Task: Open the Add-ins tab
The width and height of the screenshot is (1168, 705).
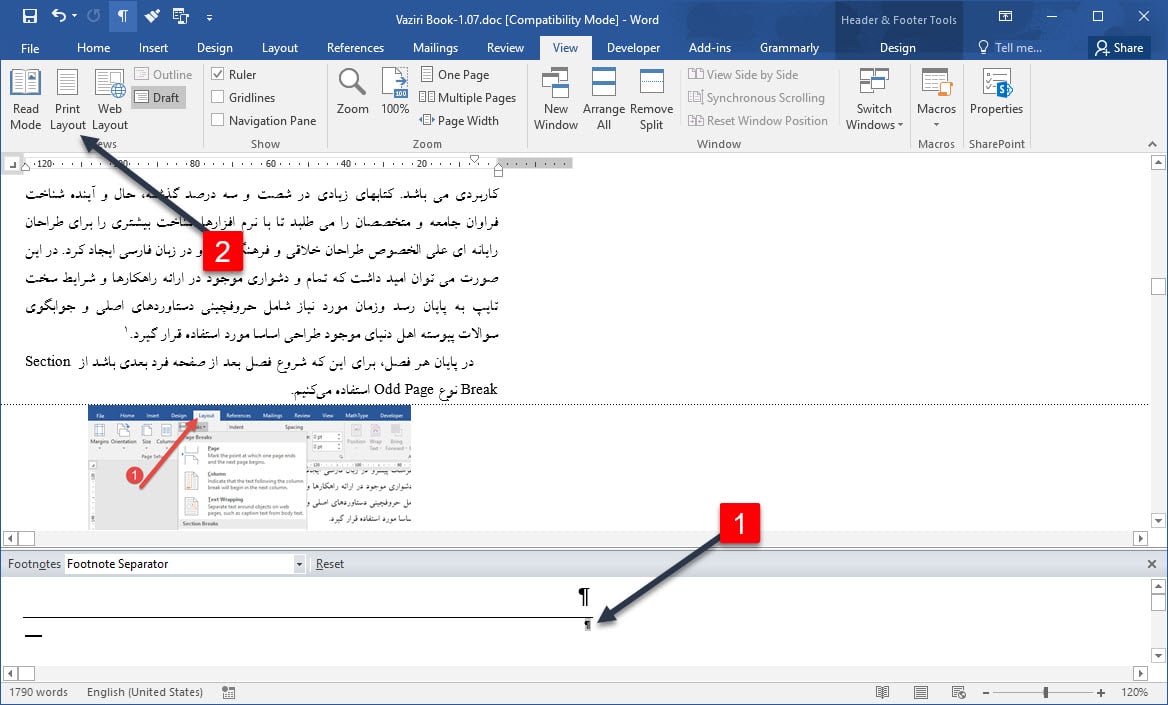Action: pyautogui.click(x=709, y=48)
